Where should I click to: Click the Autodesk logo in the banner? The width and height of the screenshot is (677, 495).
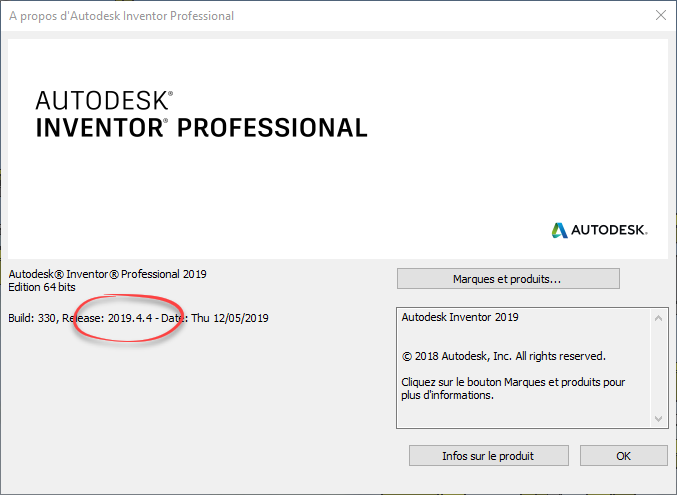[x=599, y=230]
